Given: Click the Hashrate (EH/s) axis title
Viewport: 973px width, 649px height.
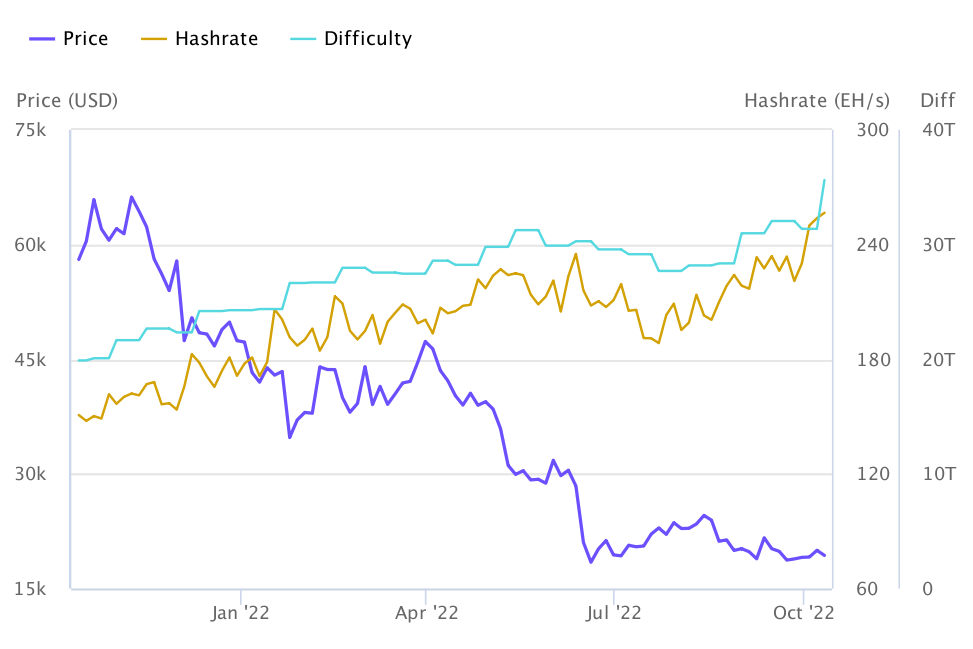Looking at the screenshot, I should [817, 101].
